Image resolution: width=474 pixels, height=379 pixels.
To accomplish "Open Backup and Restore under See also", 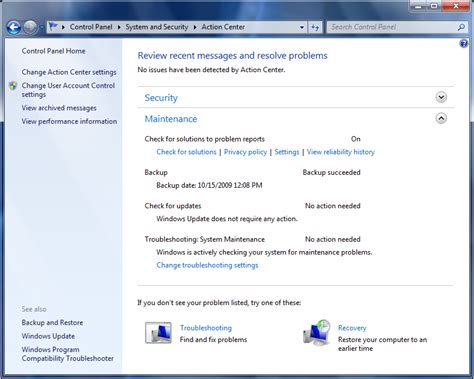I will click(52, 323).
